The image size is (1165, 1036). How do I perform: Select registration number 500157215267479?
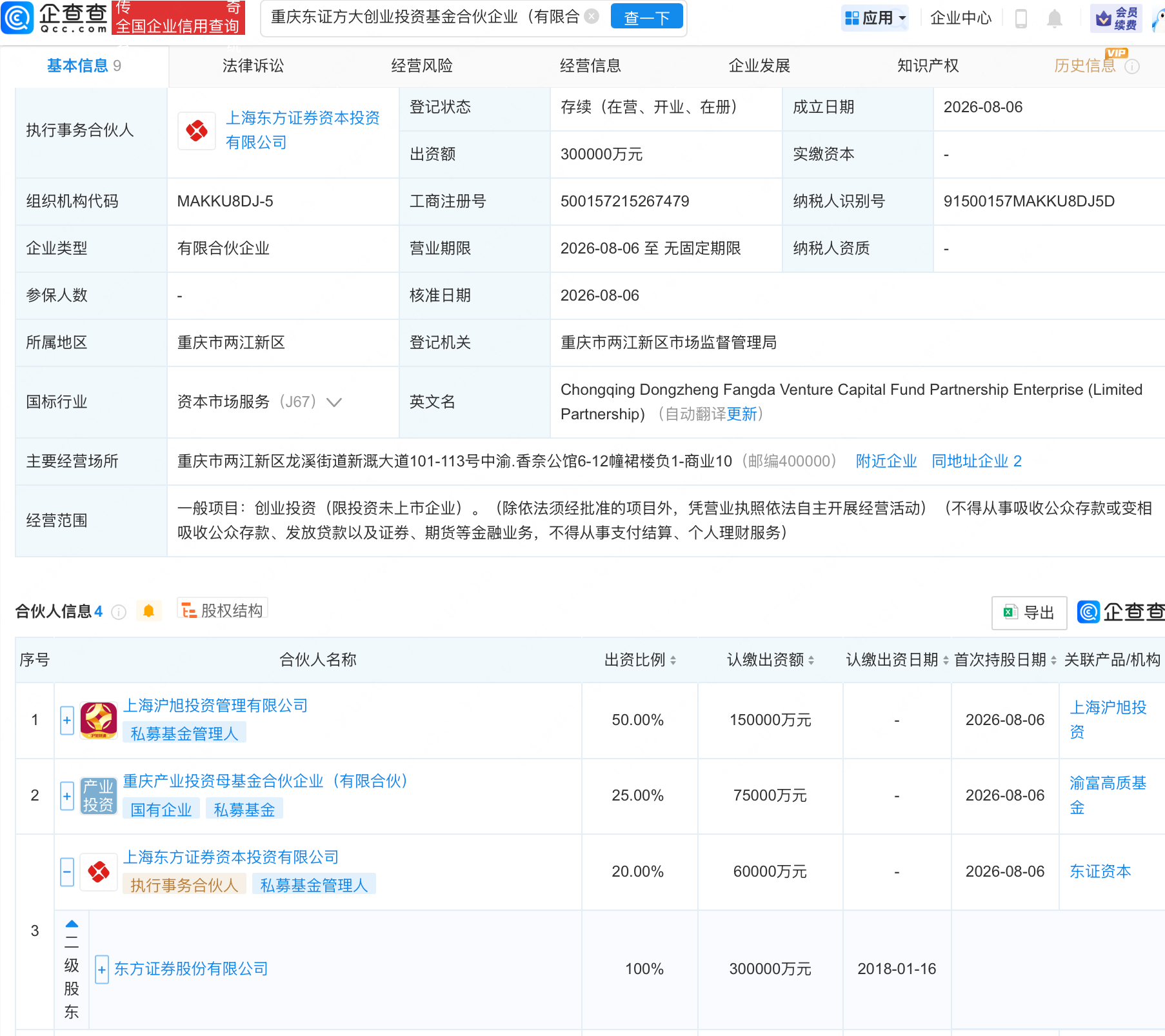[x=625, y=201]
